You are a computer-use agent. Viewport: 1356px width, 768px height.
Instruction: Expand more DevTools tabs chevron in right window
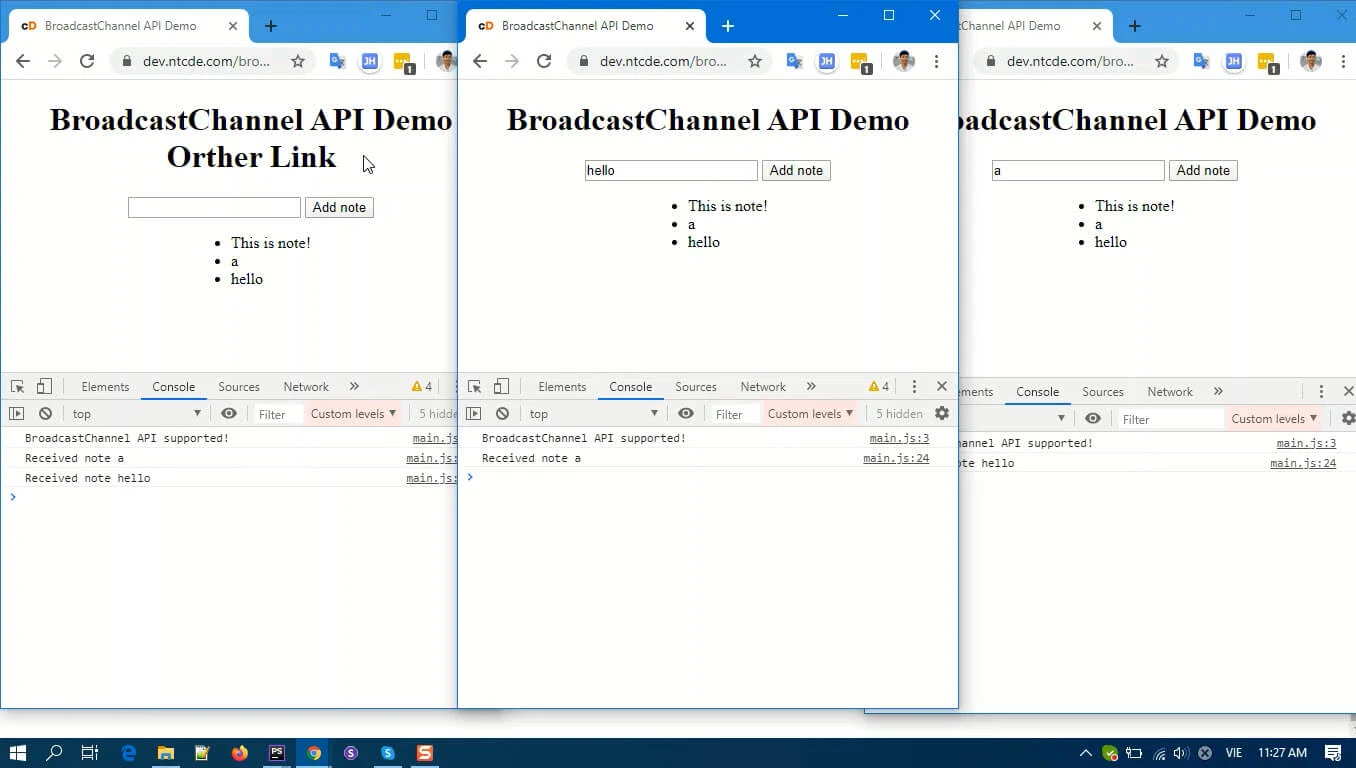[x=1218, y=392]
